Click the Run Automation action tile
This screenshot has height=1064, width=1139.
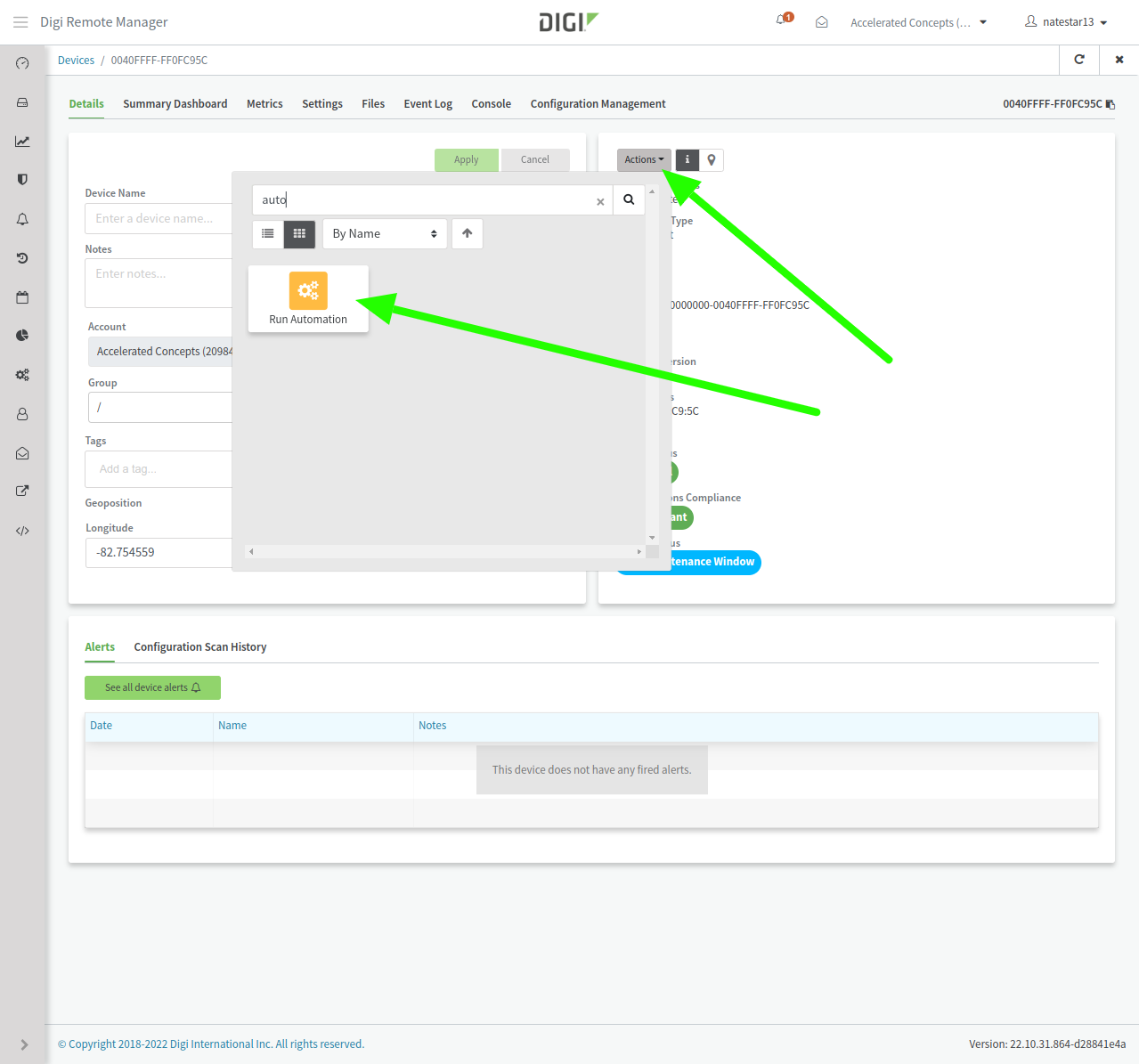[x=308, y=299]
